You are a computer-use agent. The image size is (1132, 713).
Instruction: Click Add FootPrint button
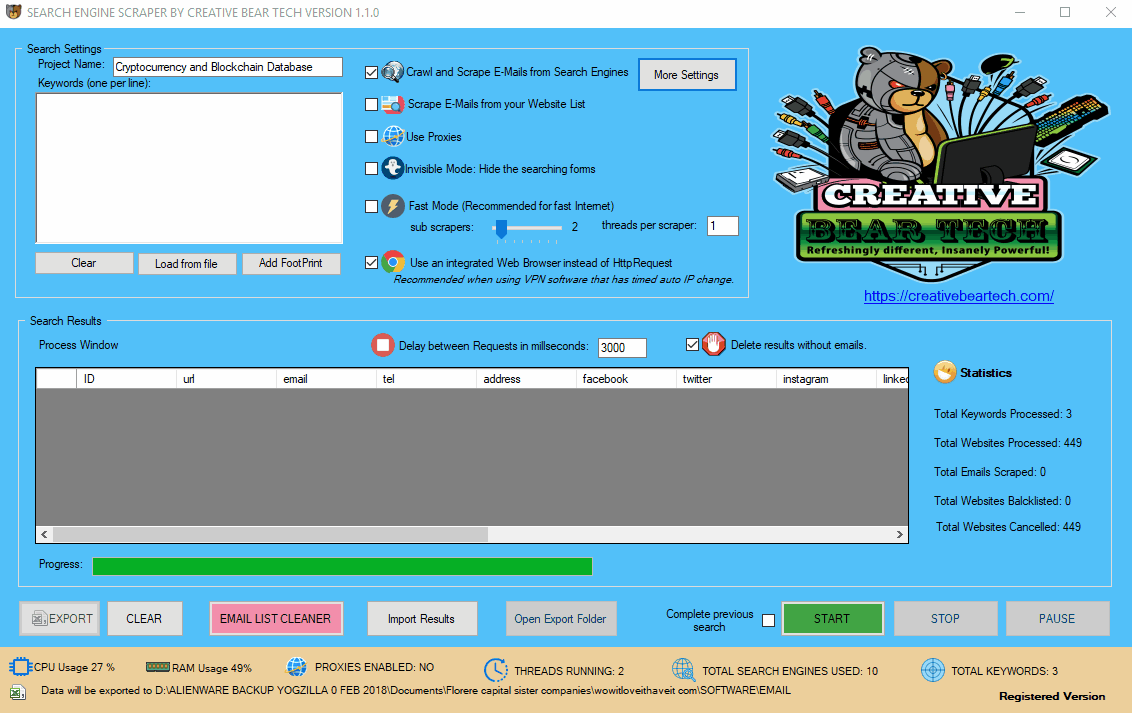291,263
